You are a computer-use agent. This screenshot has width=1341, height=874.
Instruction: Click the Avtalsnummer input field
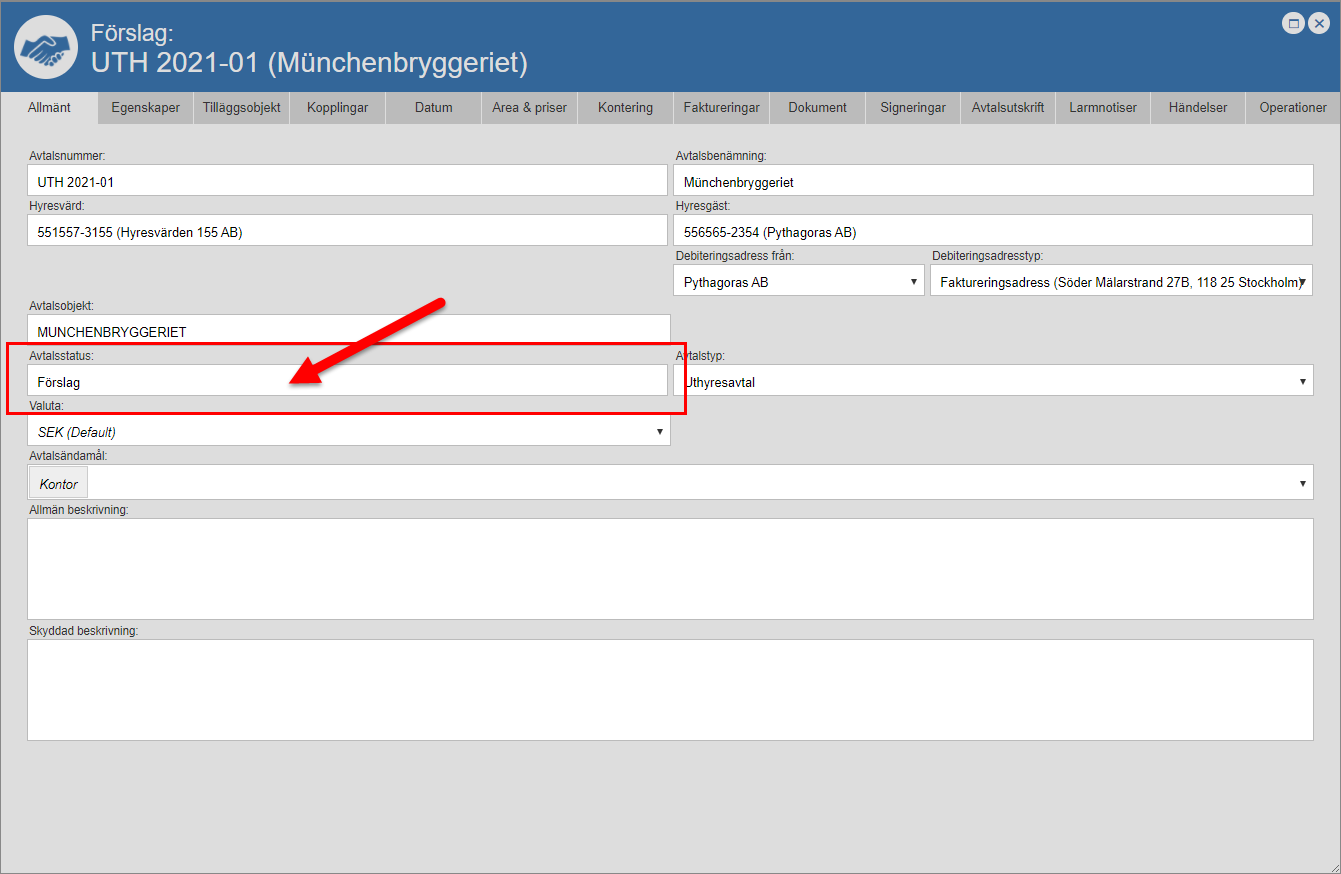pyautogui.click(x=347, y=182)
